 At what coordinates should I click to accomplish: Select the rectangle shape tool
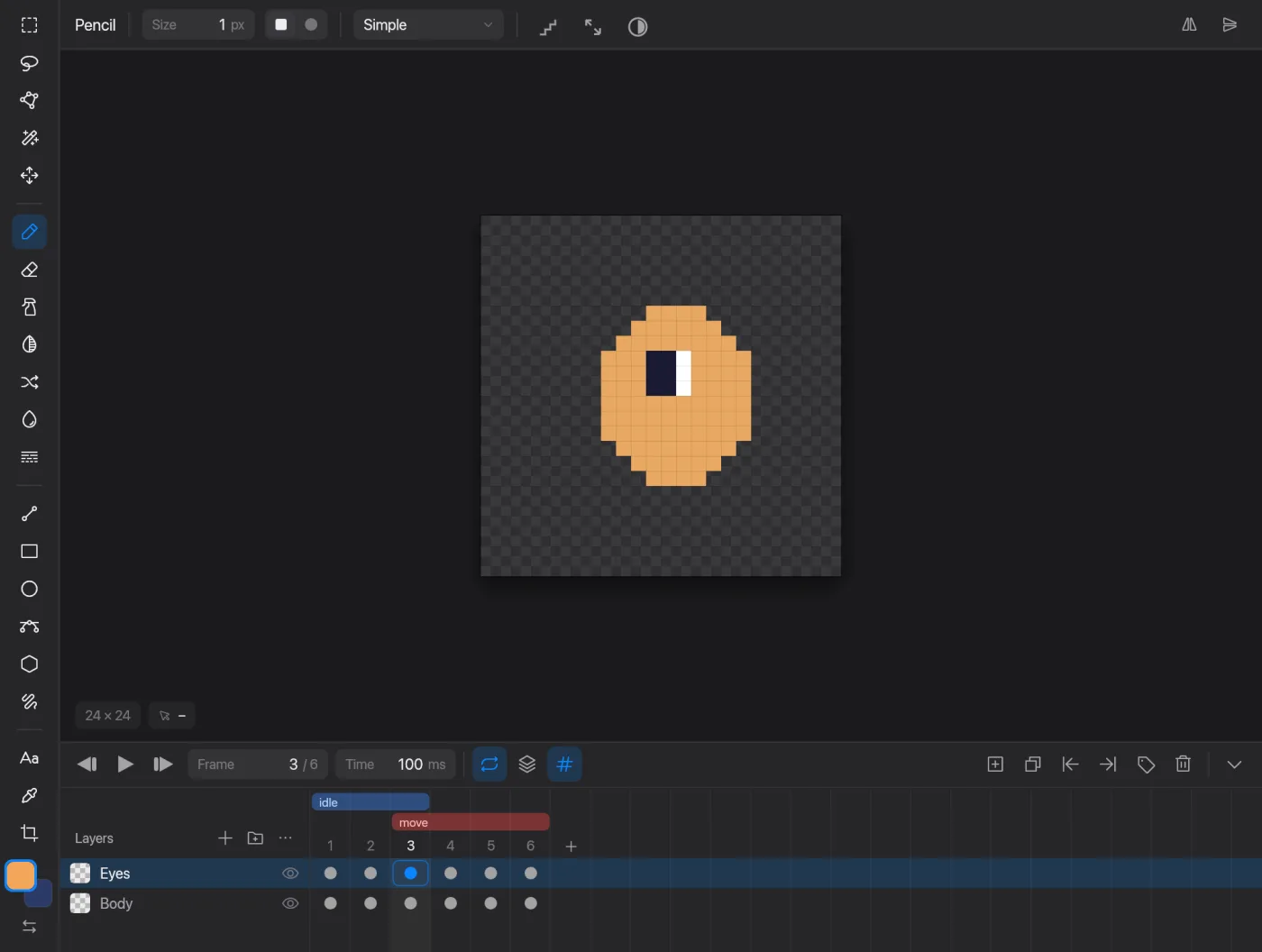(29, 551)
